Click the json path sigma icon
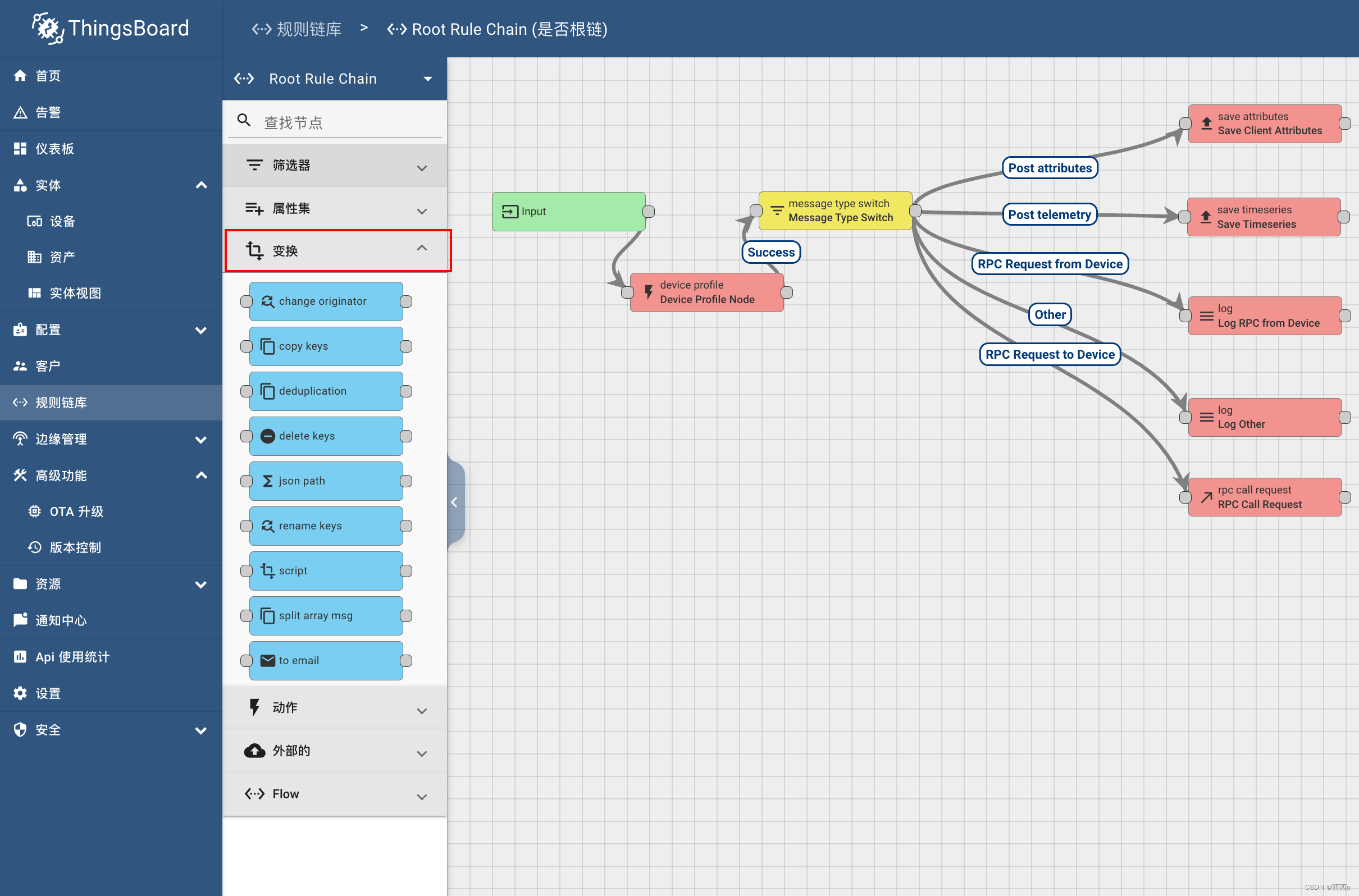 click(x=267, y=481)
